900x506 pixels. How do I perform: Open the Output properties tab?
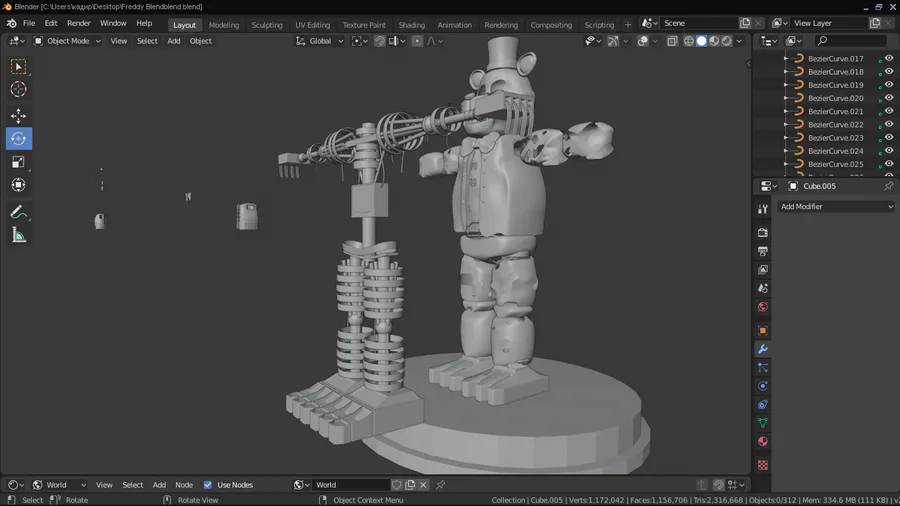(763, 251)
